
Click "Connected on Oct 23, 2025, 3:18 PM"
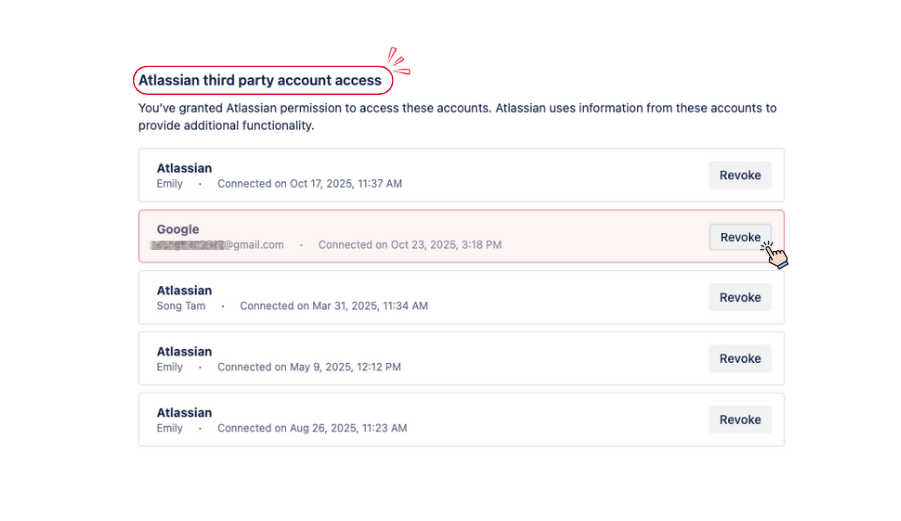coord(410,244)
